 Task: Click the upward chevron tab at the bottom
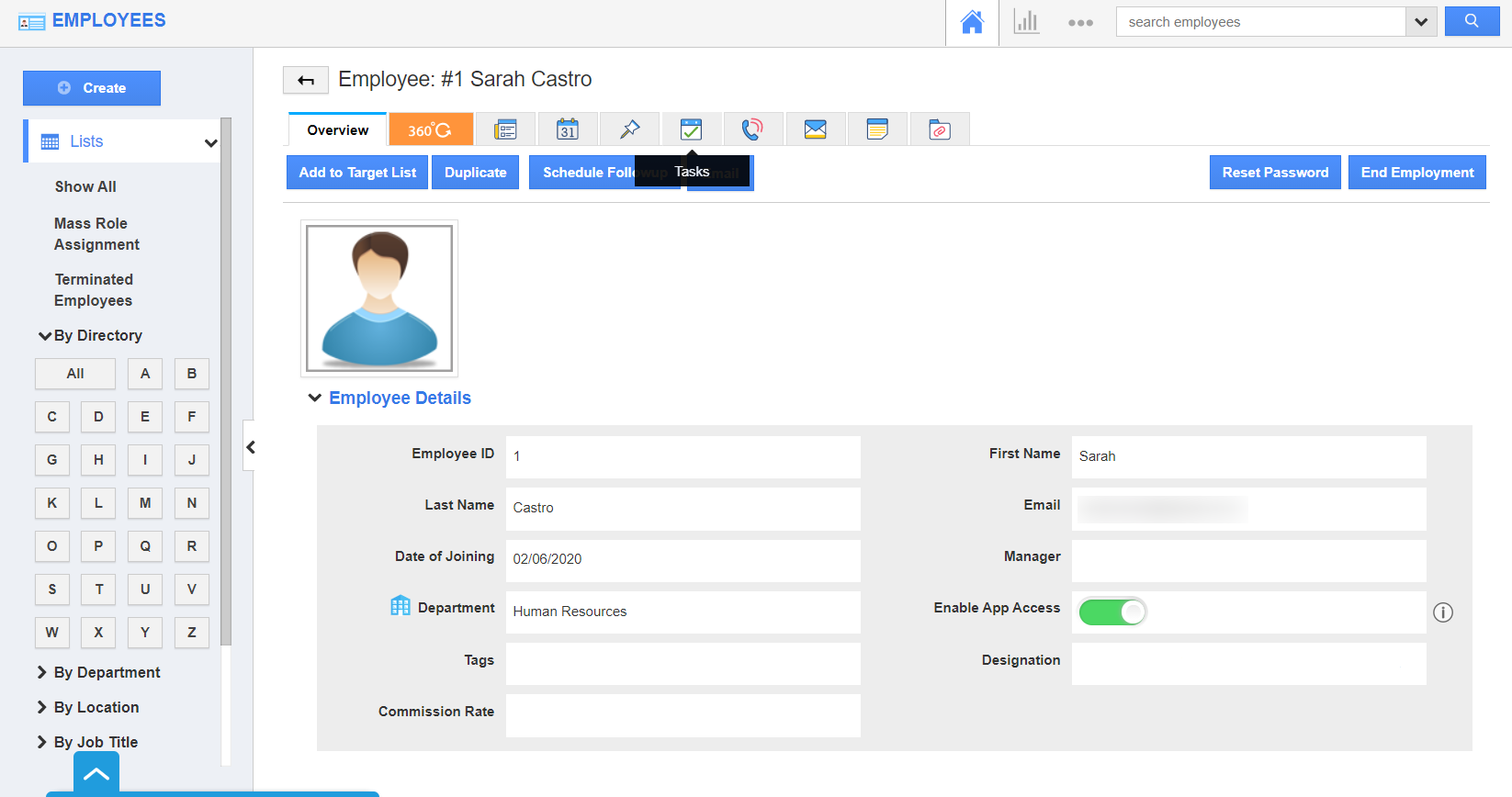pos(96,774)
